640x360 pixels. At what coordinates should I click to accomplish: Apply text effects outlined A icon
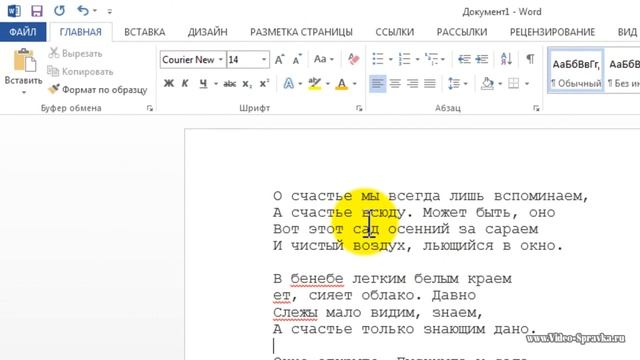tap(289, 84)
